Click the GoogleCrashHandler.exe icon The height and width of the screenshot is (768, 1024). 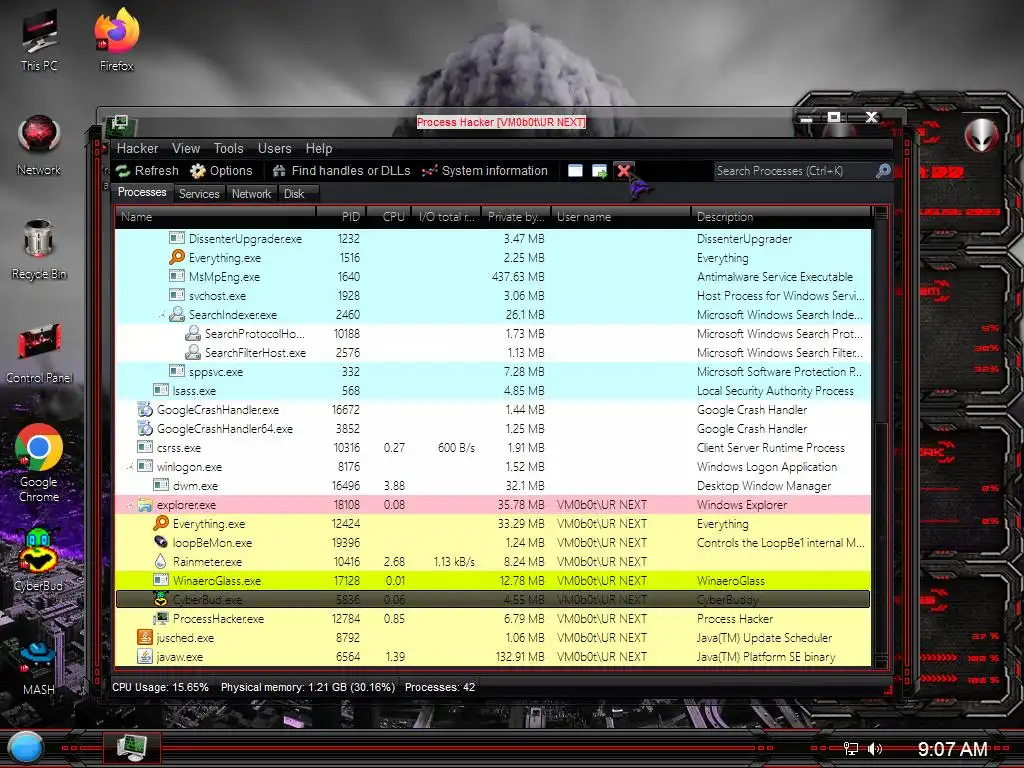pos(145,409)
